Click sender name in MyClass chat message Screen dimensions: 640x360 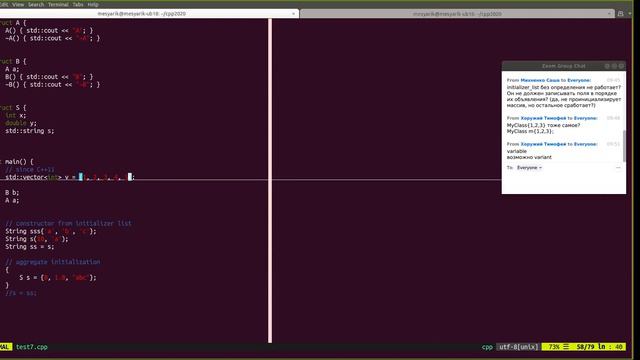coord(543,118)
